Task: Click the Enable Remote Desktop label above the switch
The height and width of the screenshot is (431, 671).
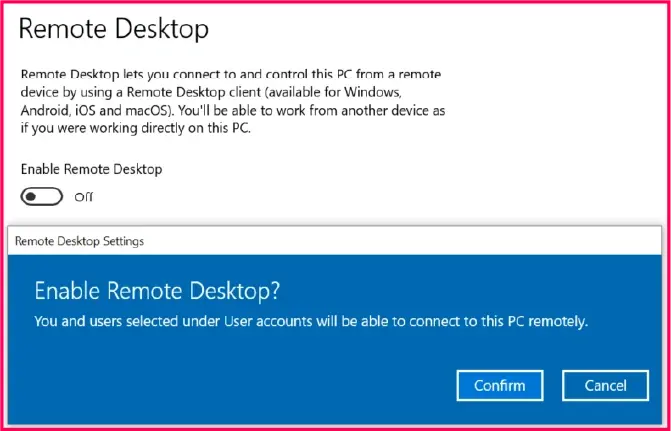Action: point(91,169)
